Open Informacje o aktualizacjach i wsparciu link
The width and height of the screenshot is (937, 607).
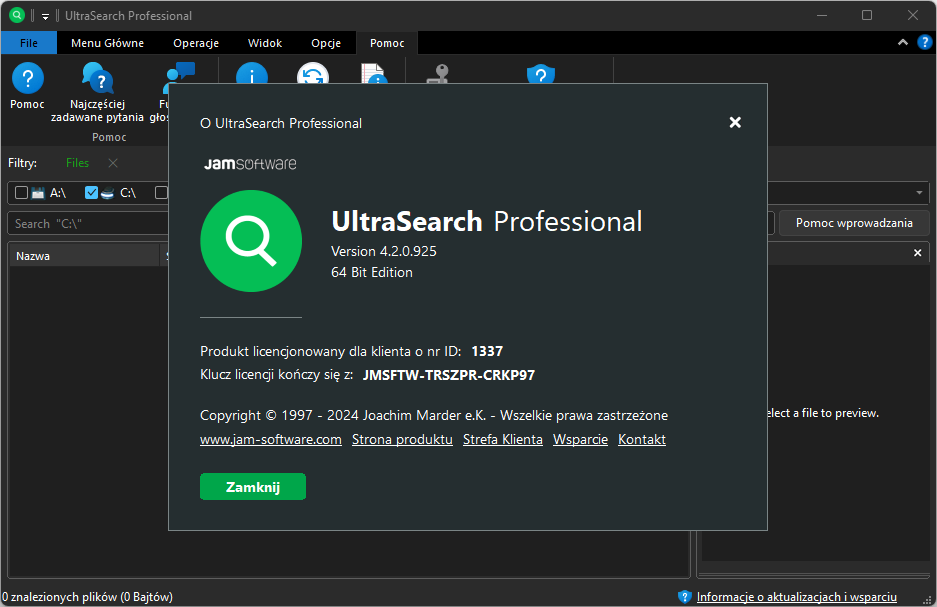(x=797, y=597)
